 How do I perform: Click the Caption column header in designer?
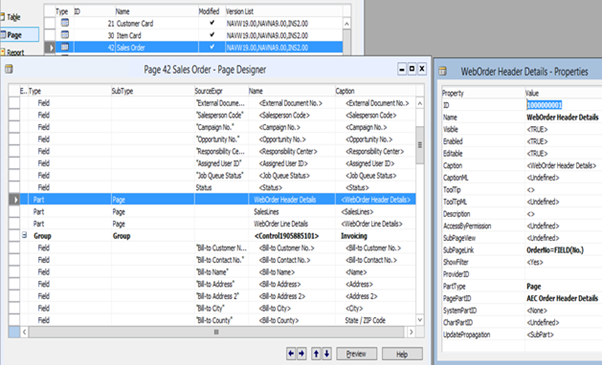375,91
